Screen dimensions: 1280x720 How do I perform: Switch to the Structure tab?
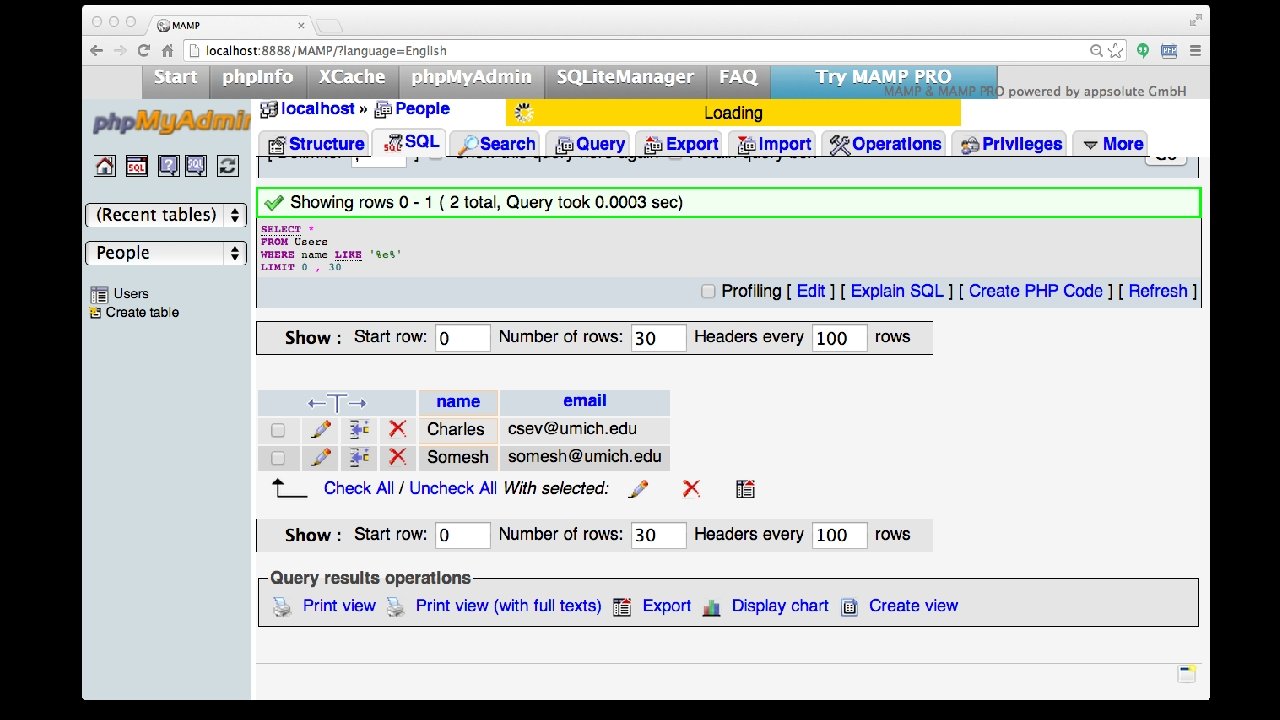[316, 144]
